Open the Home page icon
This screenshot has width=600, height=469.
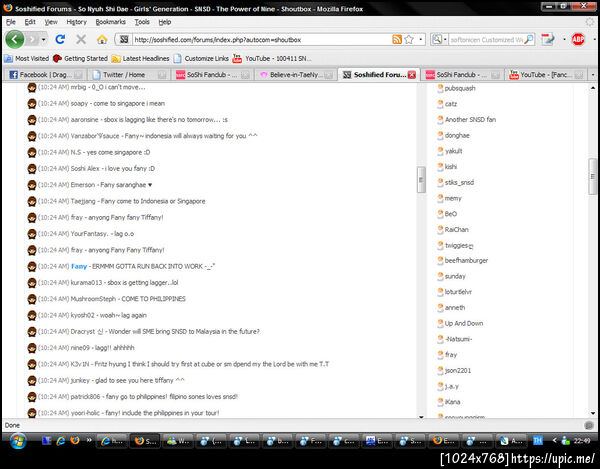click(x=102, y=39)
